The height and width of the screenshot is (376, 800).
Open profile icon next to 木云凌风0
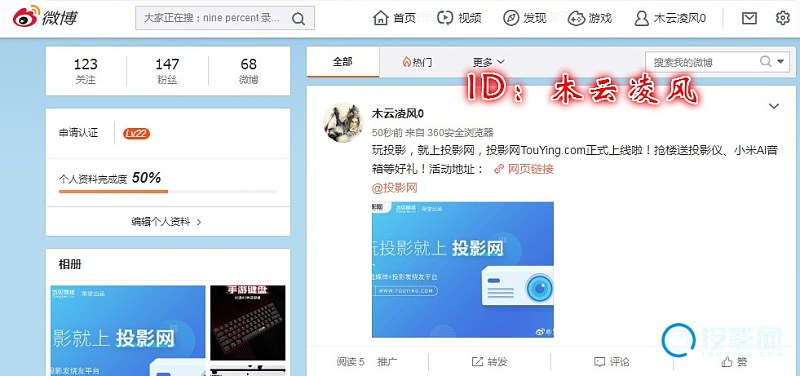[641, 18]
